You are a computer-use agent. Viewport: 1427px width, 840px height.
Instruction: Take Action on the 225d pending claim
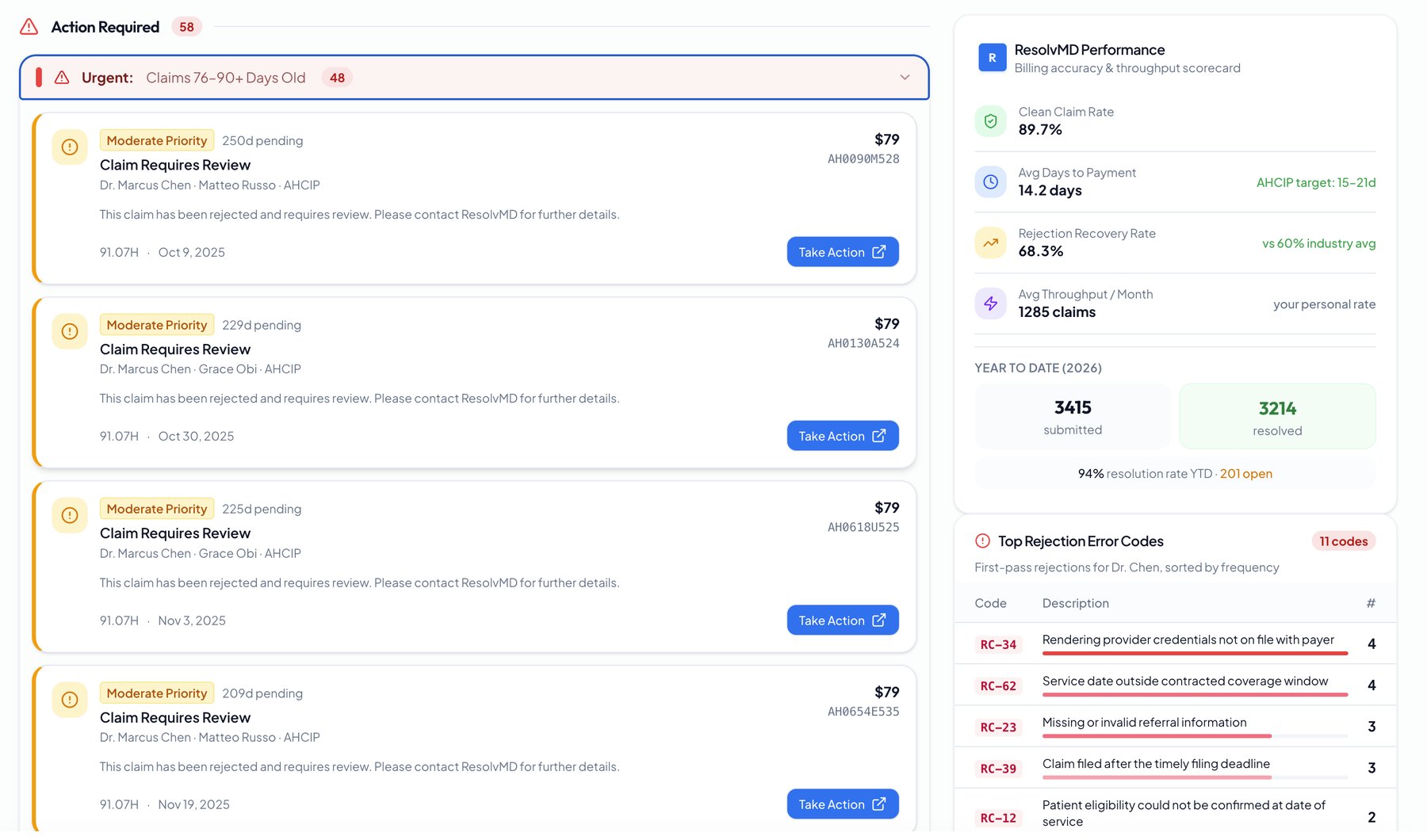pyautogui.click(x=843, y=620)
